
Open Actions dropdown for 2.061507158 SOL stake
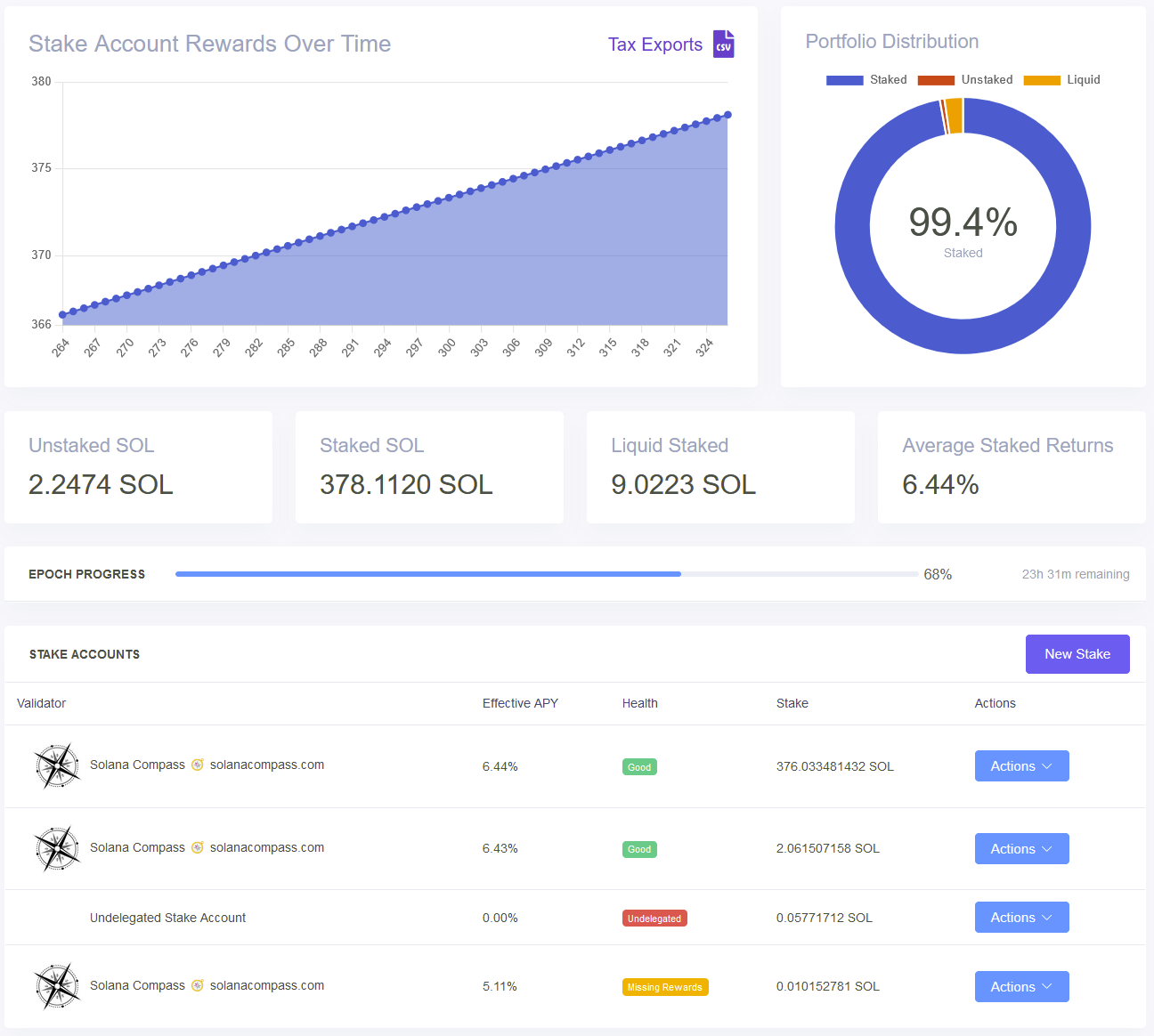click(1021, 849)
